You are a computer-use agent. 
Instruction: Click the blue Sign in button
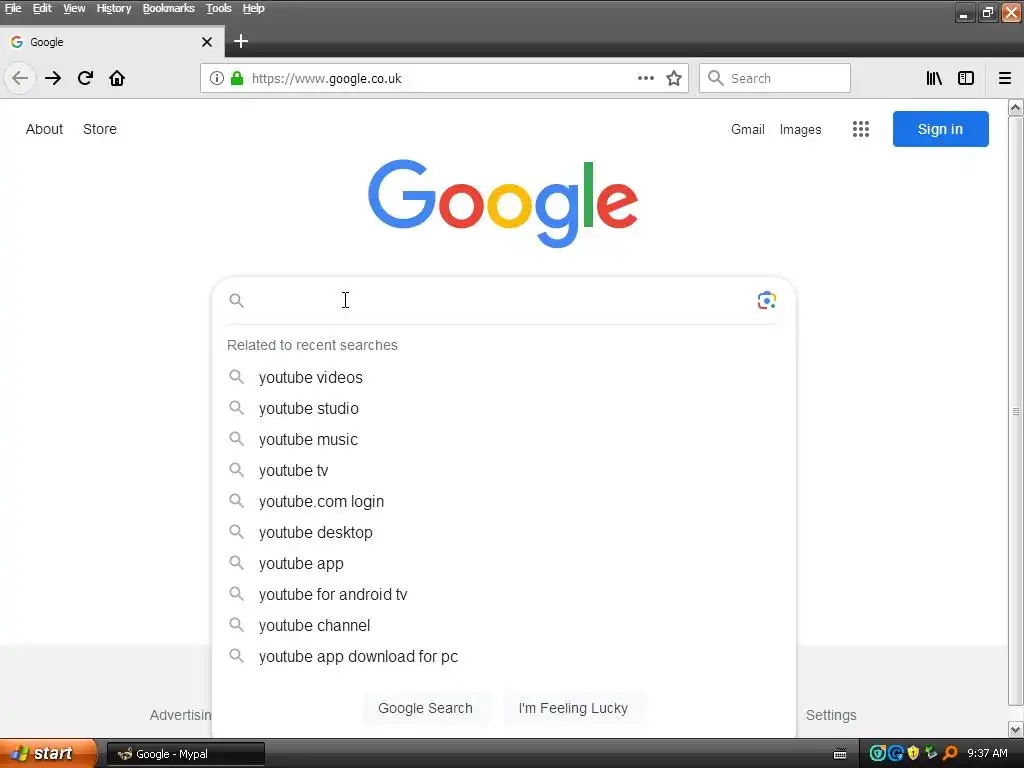(x=940, y=129)
